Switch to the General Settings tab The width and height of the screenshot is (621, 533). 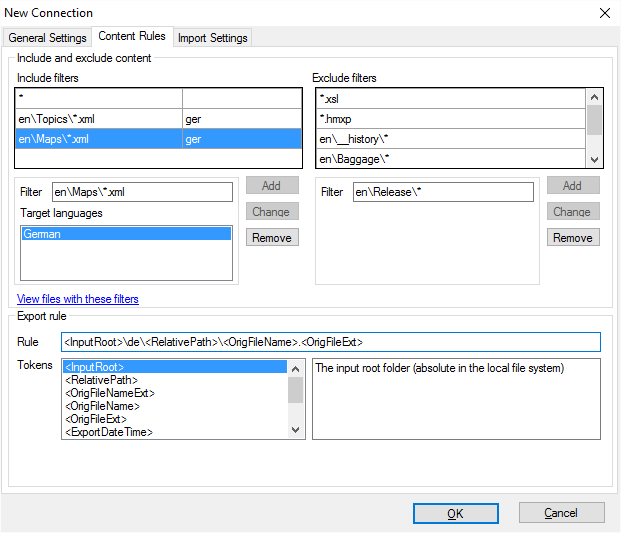(x=48, y=38)
